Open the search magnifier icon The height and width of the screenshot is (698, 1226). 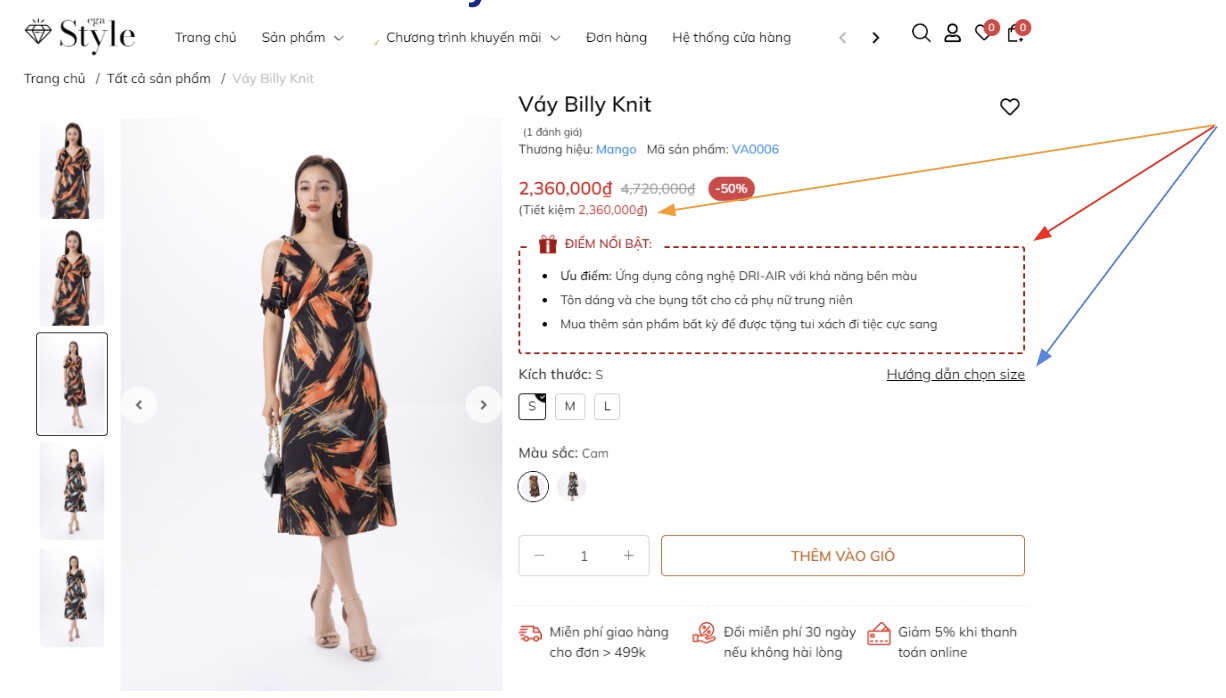coord(921,34)
